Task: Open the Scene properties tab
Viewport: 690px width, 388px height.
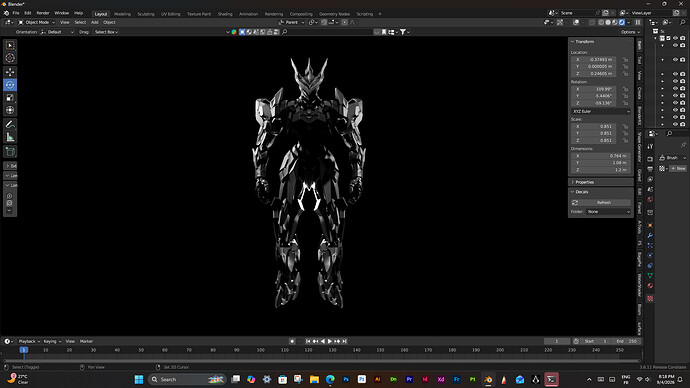Action: (650, 189)
